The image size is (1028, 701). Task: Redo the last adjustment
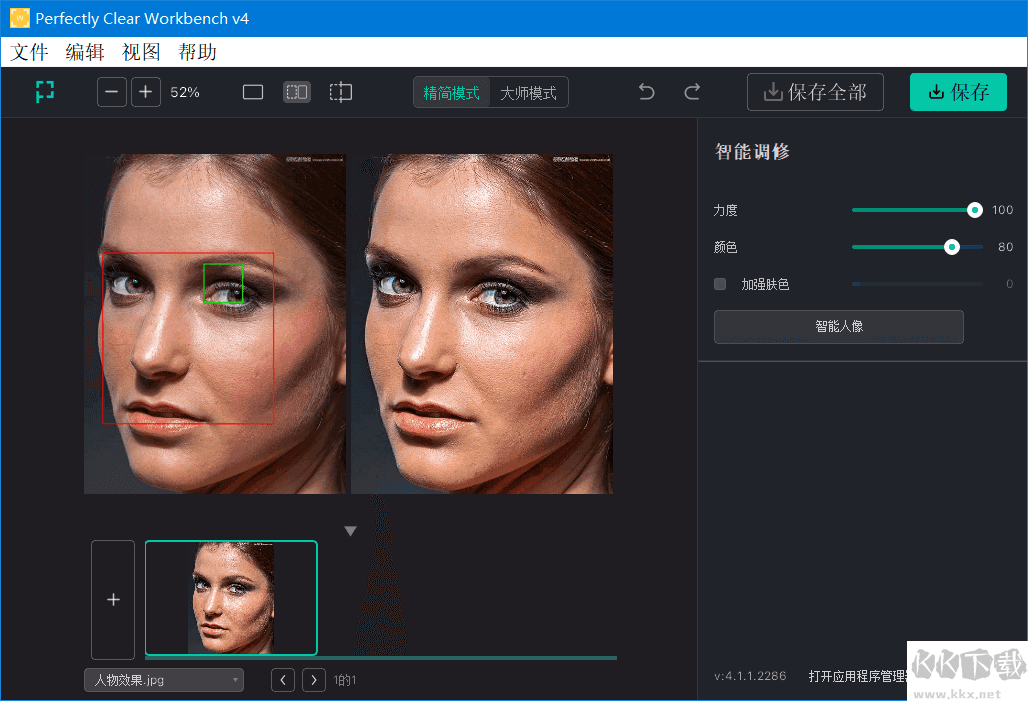(692, 92)
